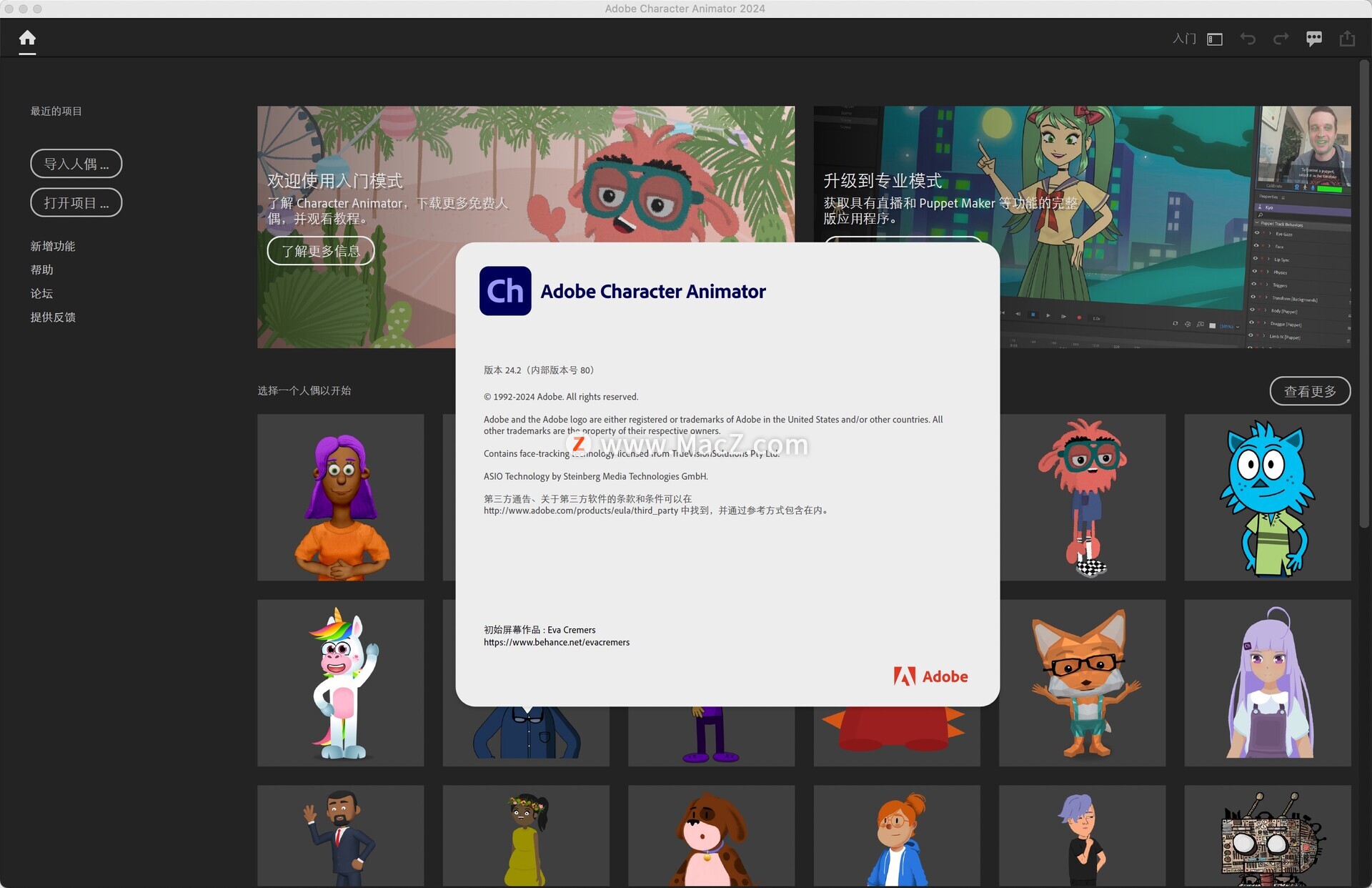Image resolution: width=1372 pixels, height=888 pixels.
Task: Click the 打开项目 button
Action: coord(76,203)
